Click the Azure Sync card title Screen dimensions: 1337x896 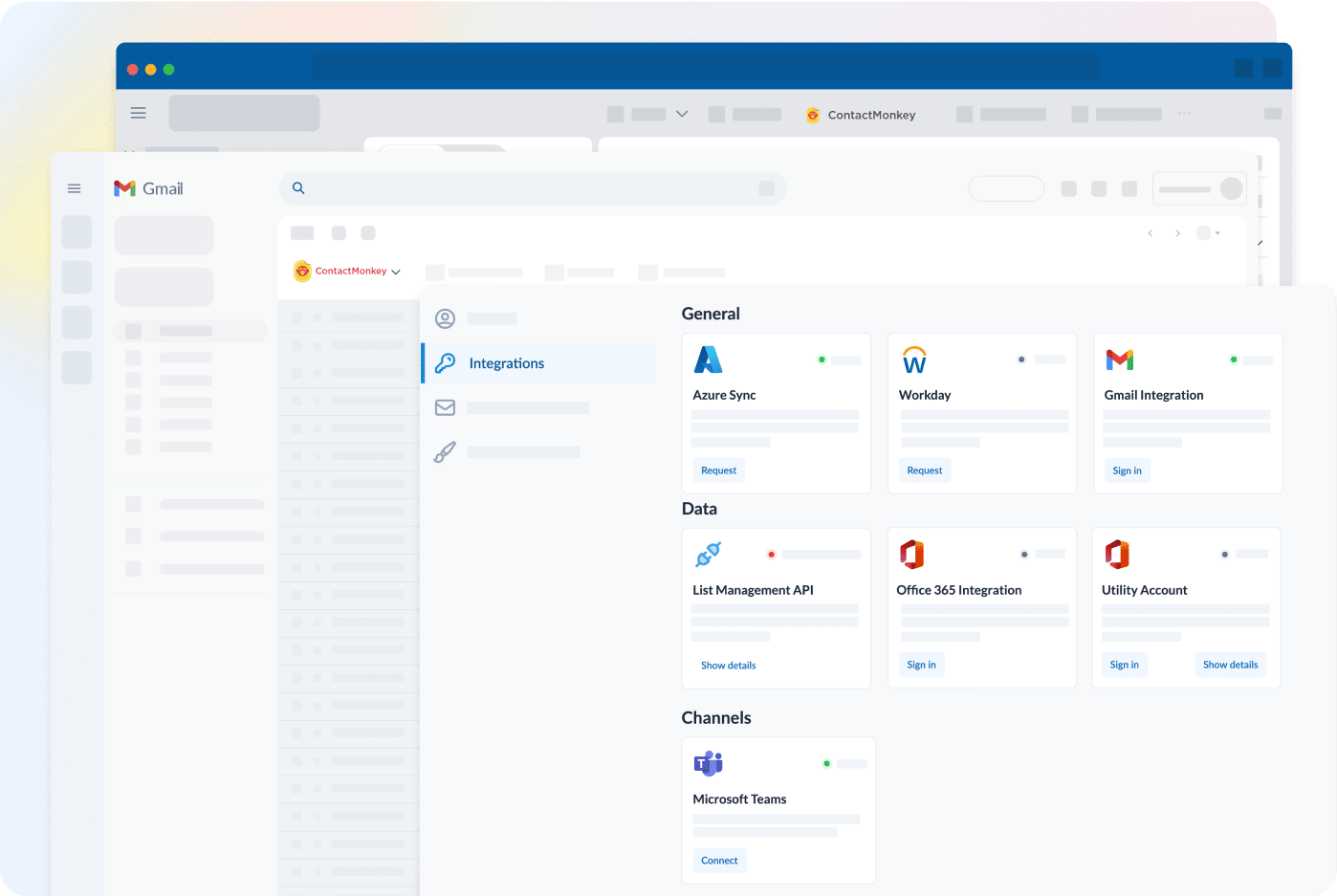click(724, 395)
